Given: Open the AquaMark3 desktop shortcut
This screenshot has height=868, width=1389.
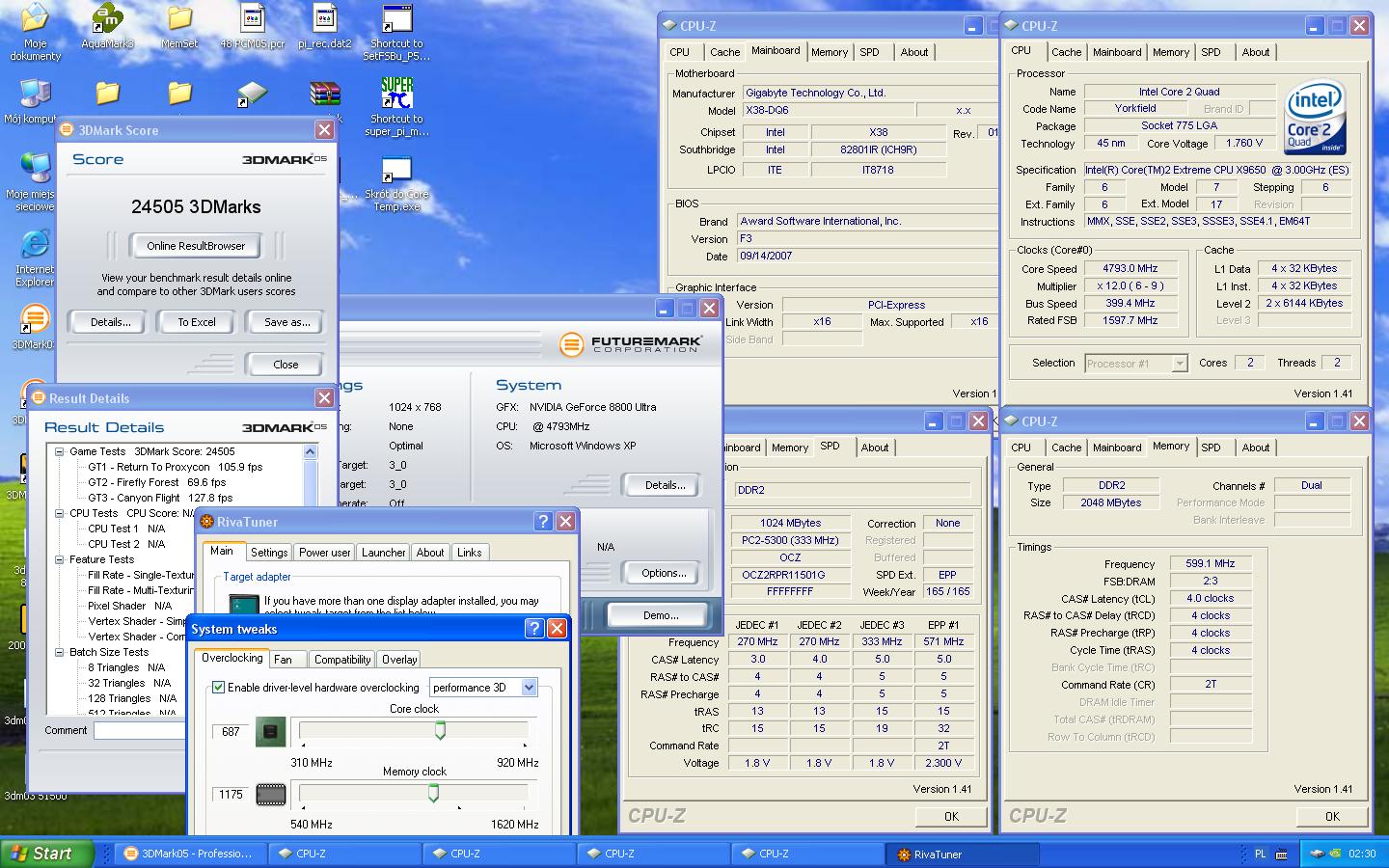Looking at the screenshot, I should coord(107,19).
